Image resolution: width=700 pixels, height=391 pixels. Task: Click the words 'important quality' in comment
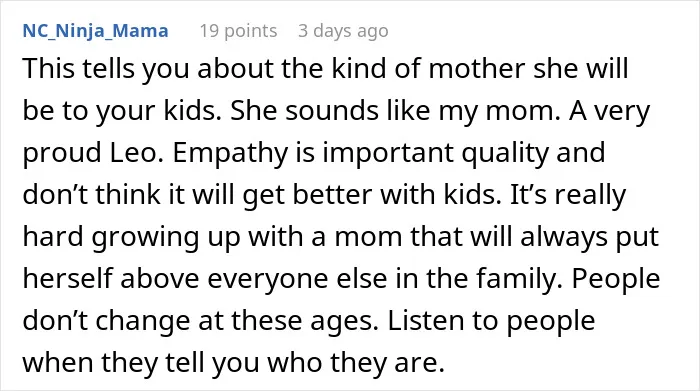coord(435,153)
